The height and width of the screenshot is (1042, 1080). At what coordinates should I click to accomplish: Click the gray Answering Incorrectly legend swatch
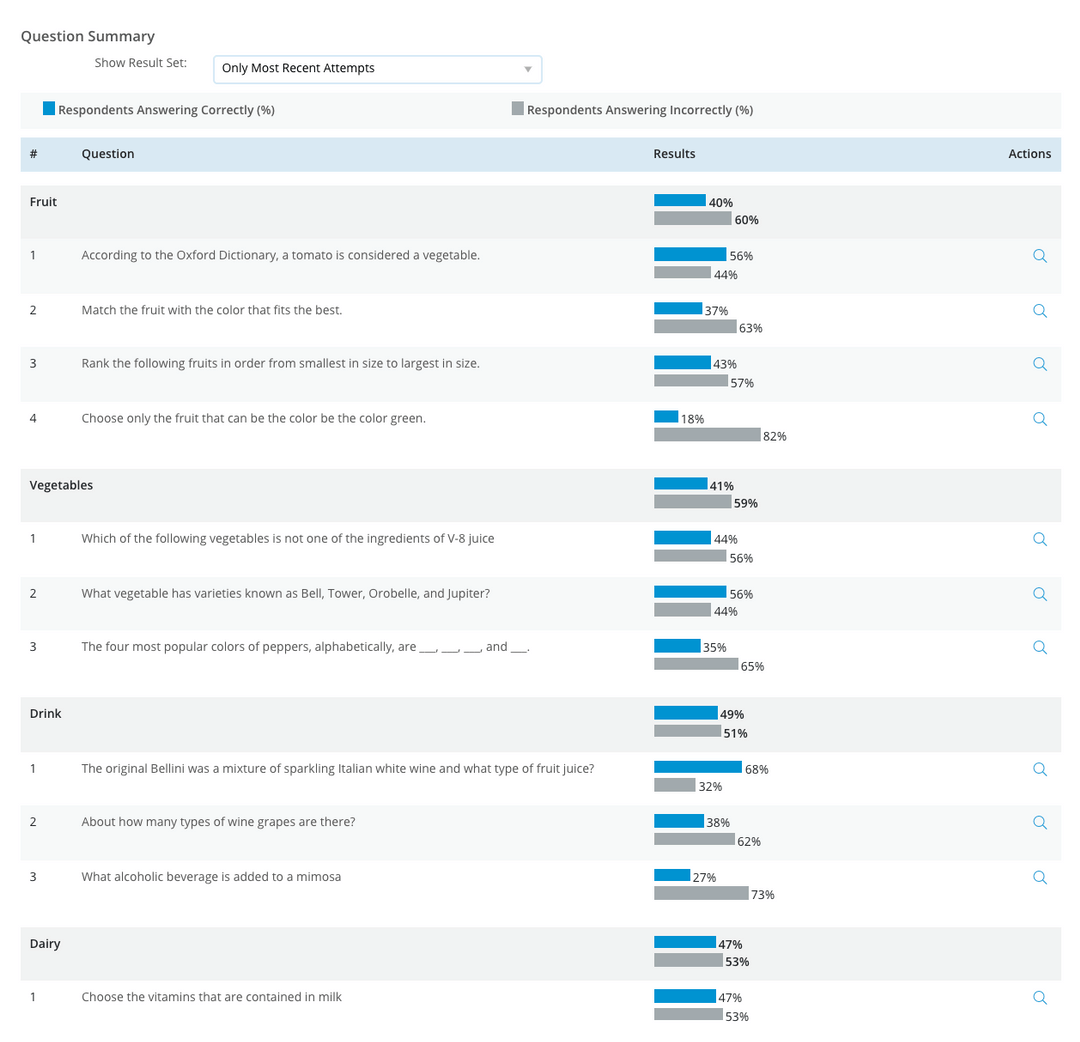[518, 108]
